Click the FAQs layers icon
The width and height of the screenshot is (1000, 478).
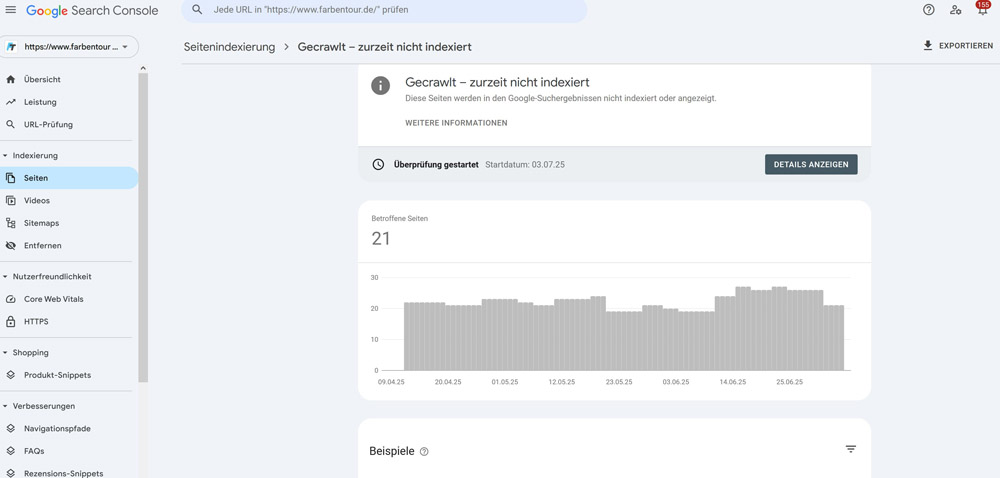10,451
